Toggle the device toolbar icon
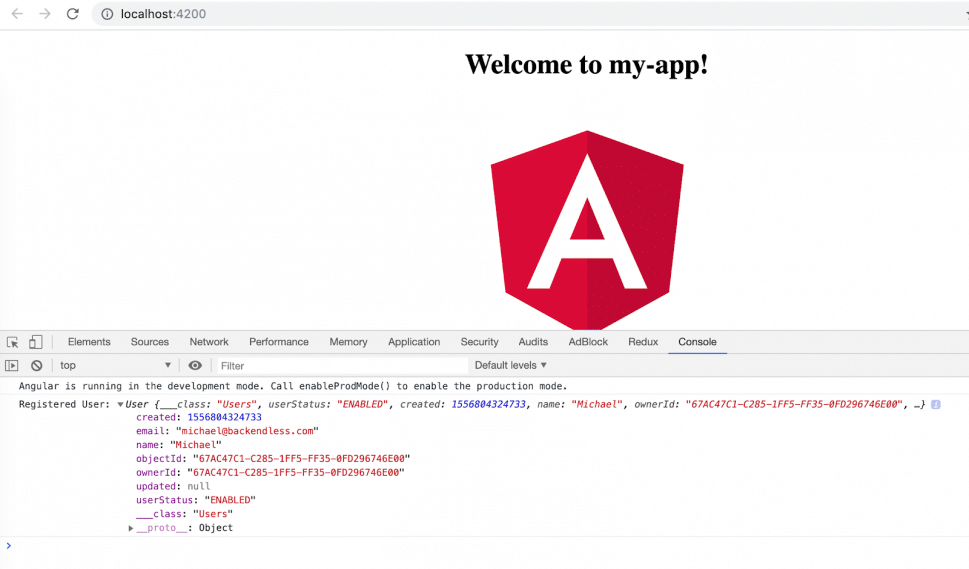This screenshot has height=569, width=969. click(36, 342)
